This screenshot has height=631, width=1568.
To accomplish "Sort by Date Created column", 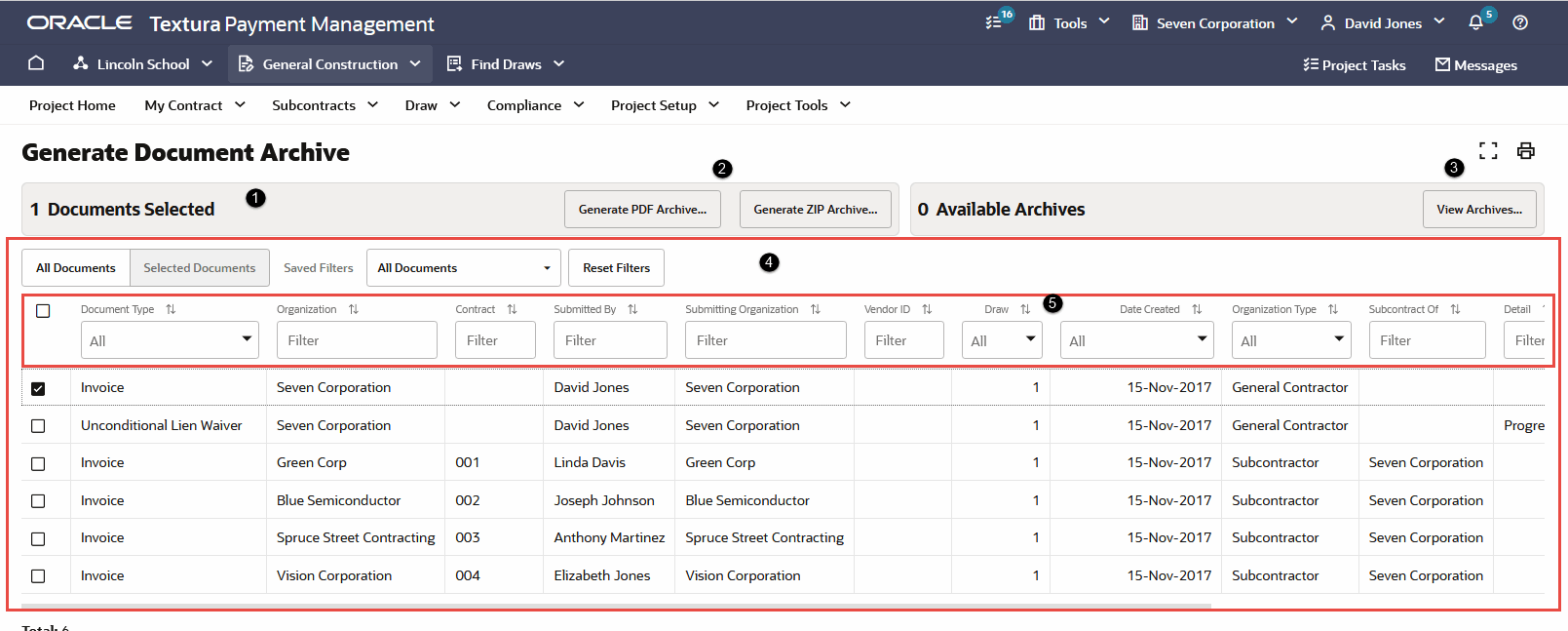I will 1197,309.
